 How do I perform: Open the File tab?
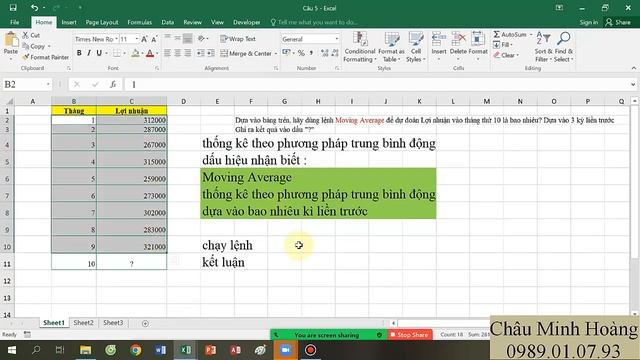click(x=15, y=22)
